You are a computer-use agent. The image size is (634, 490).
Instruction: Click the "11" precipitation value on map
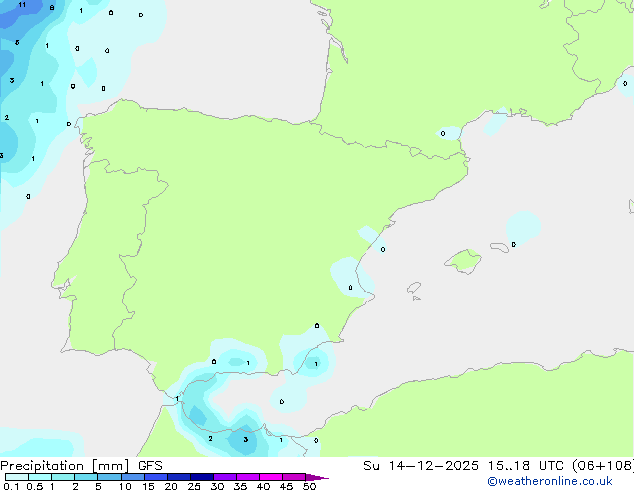22,5
